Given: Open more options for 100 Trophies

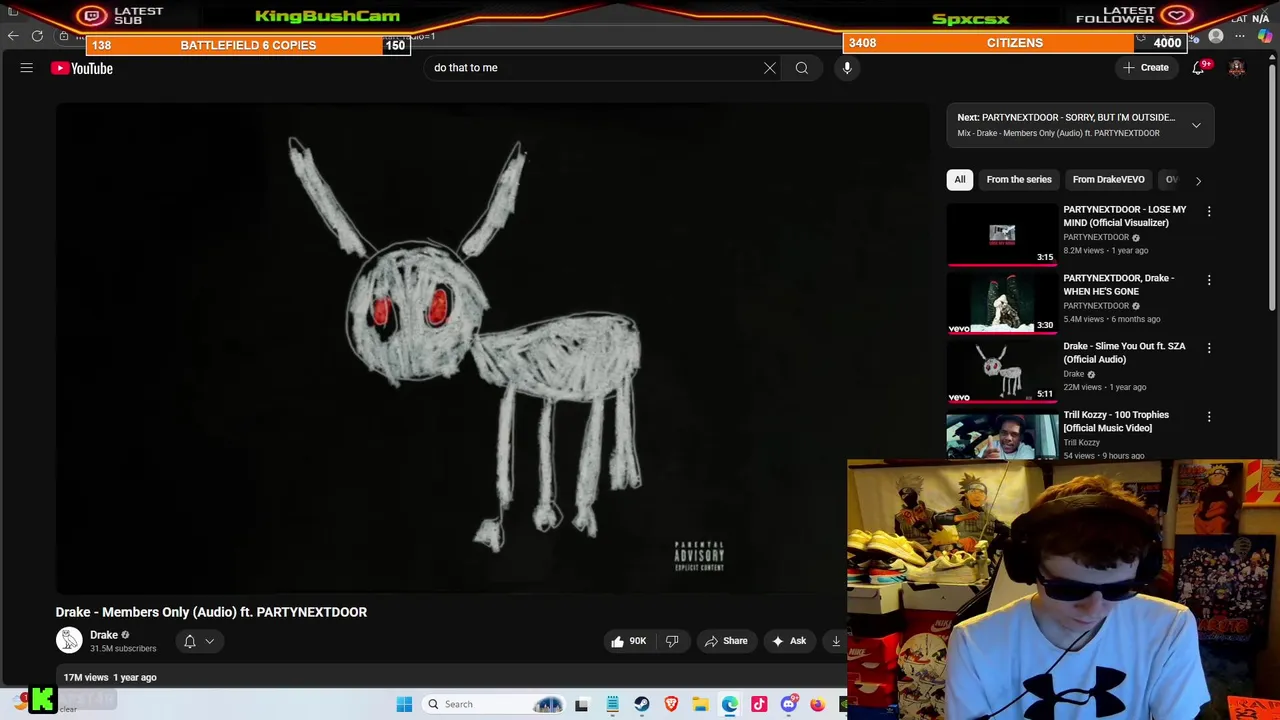Looking at the screenshot, I should pos(1209,417).
